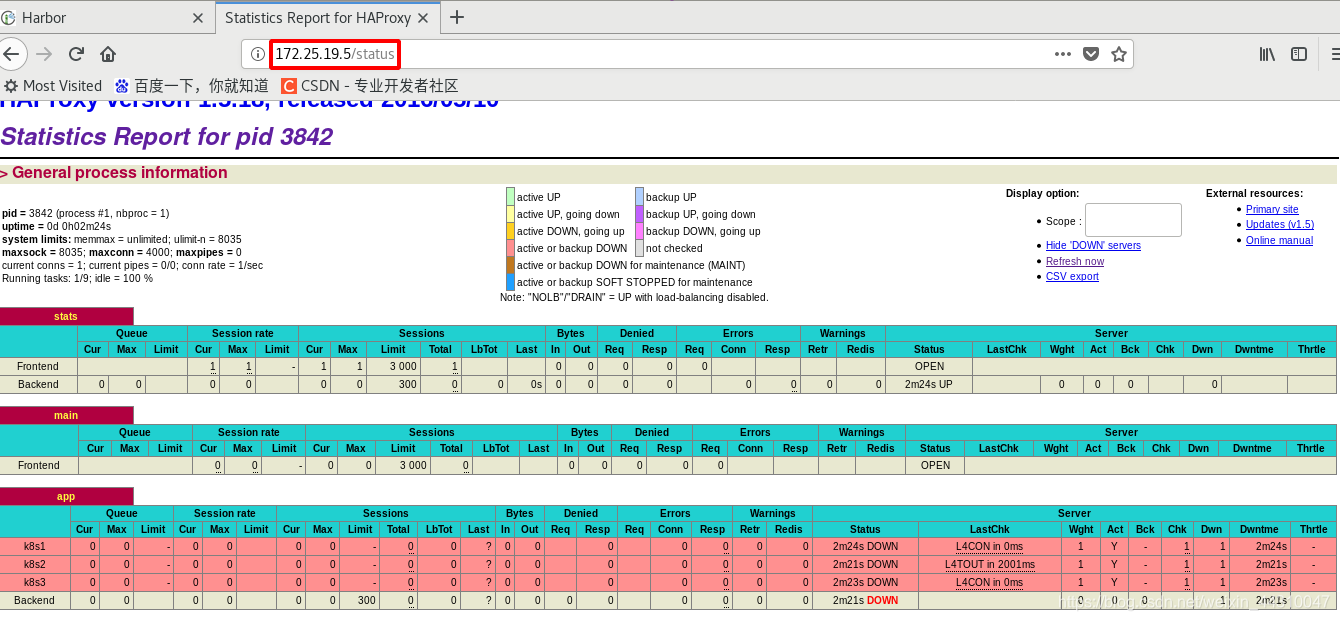Open the Most Visited bookmarks folder
This screenshot has height=621, width=1340.
click(53, 86)
